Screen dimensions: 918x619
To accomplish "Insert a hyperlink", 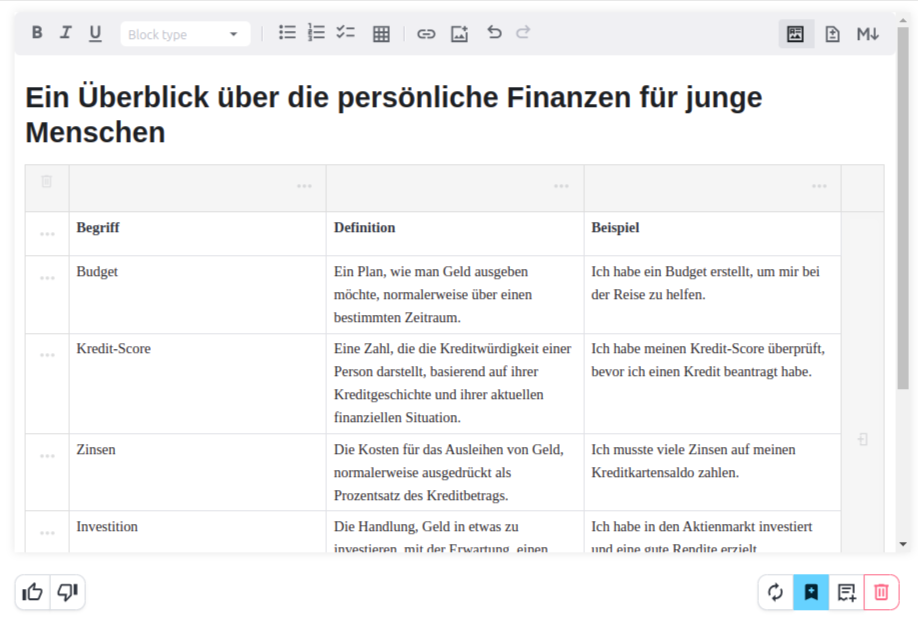I will [x=426, y=34].
